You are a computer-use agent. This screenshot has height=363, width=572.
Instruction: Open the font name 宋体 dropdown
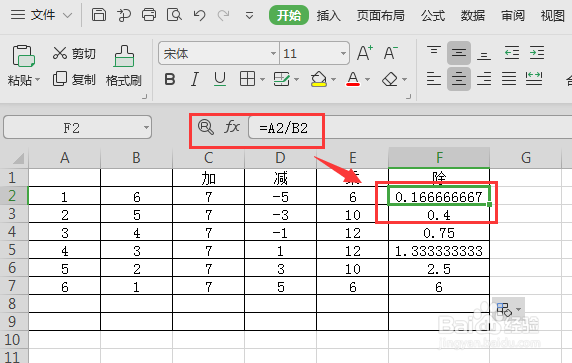coord(273,54)
